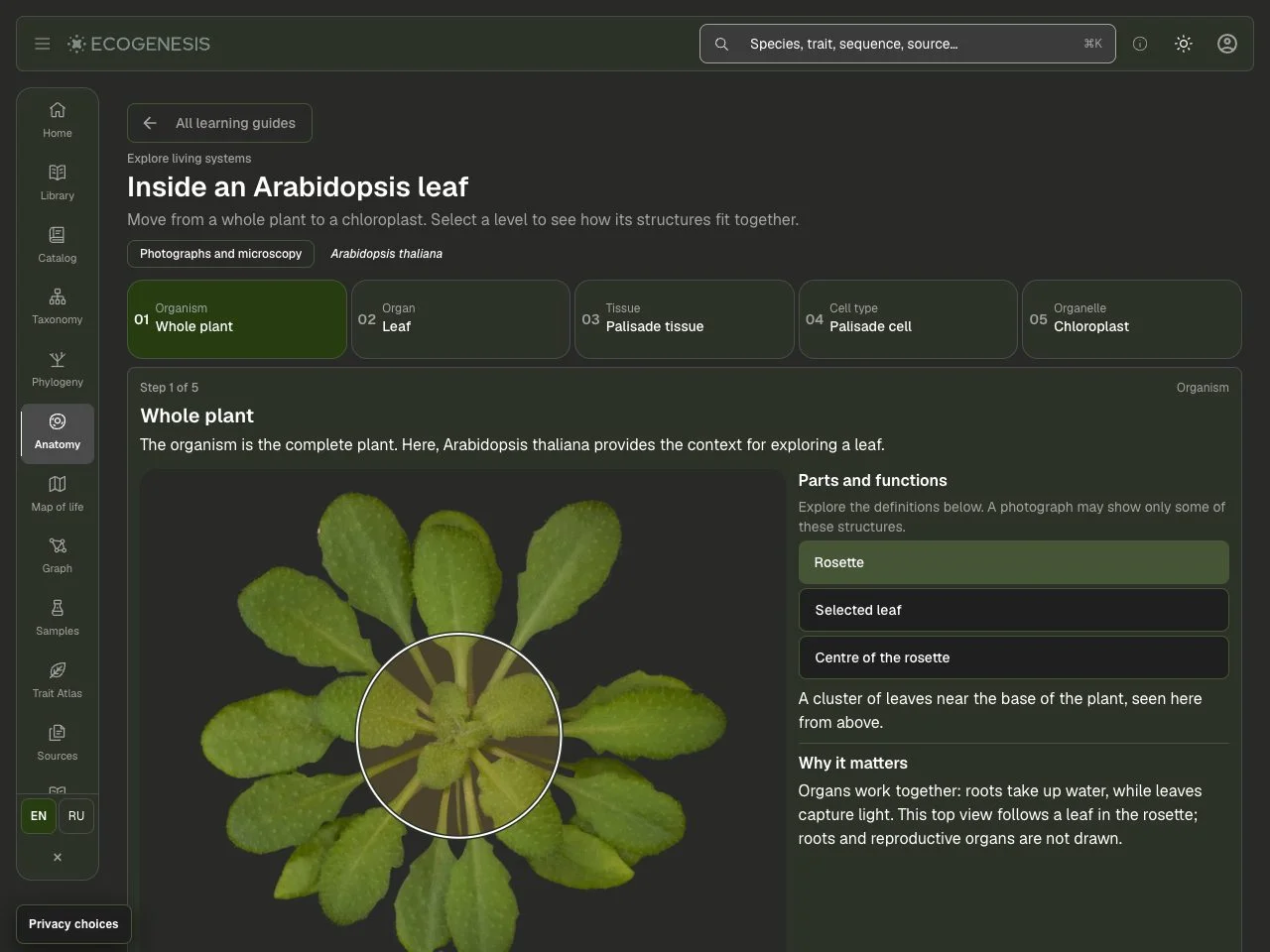Click the search field
The height and width of the screenshot is (952, 1270).
point(908,44)
